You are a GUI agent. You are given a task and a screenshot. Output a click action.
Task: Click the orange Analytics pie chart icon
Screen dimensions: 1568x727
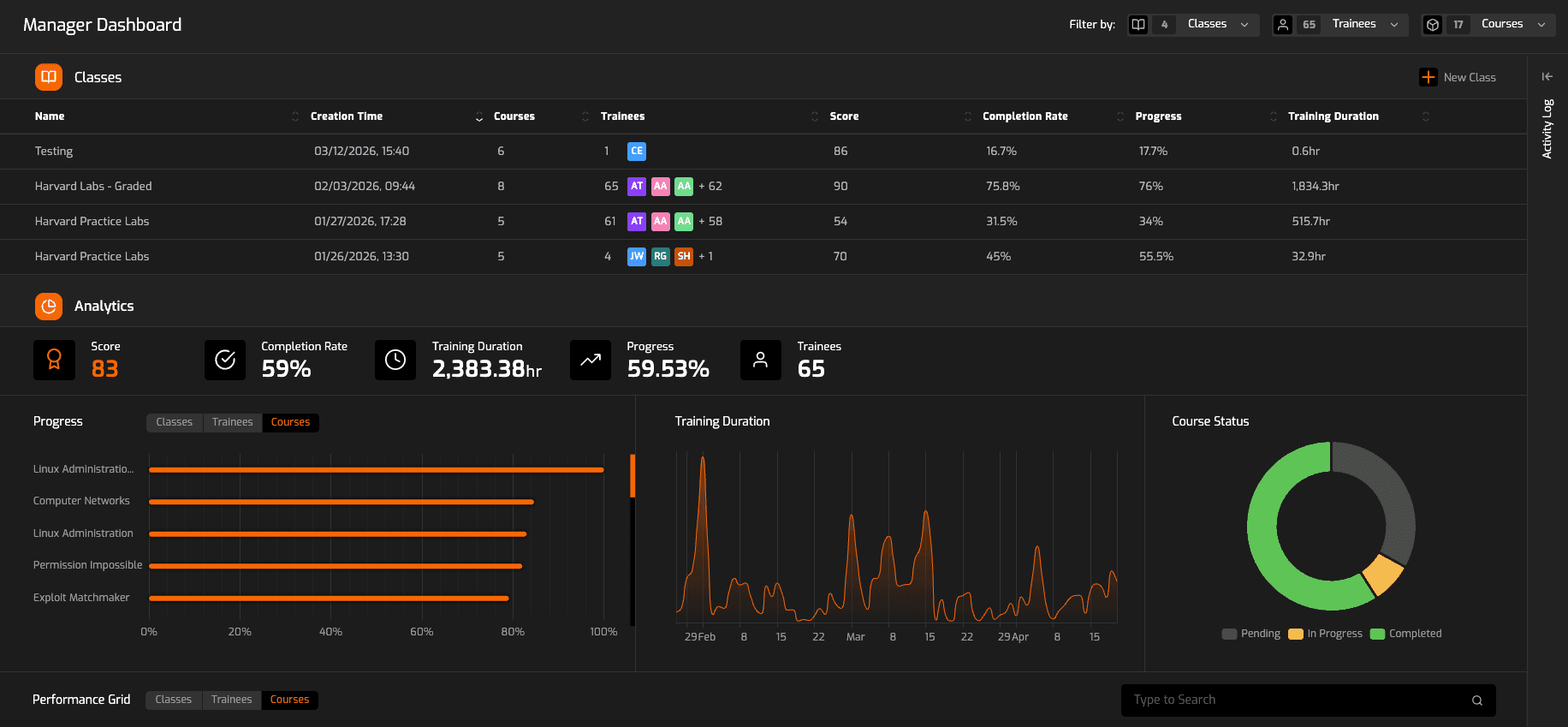[x=49, y=306]
